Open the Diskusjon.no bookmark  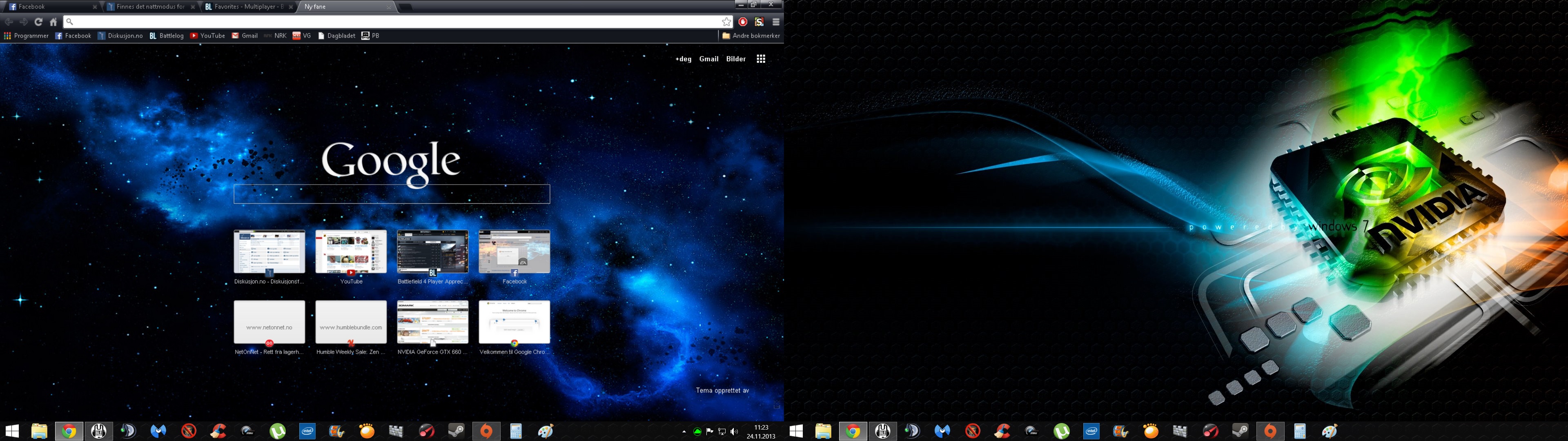[x=120, y=36]
